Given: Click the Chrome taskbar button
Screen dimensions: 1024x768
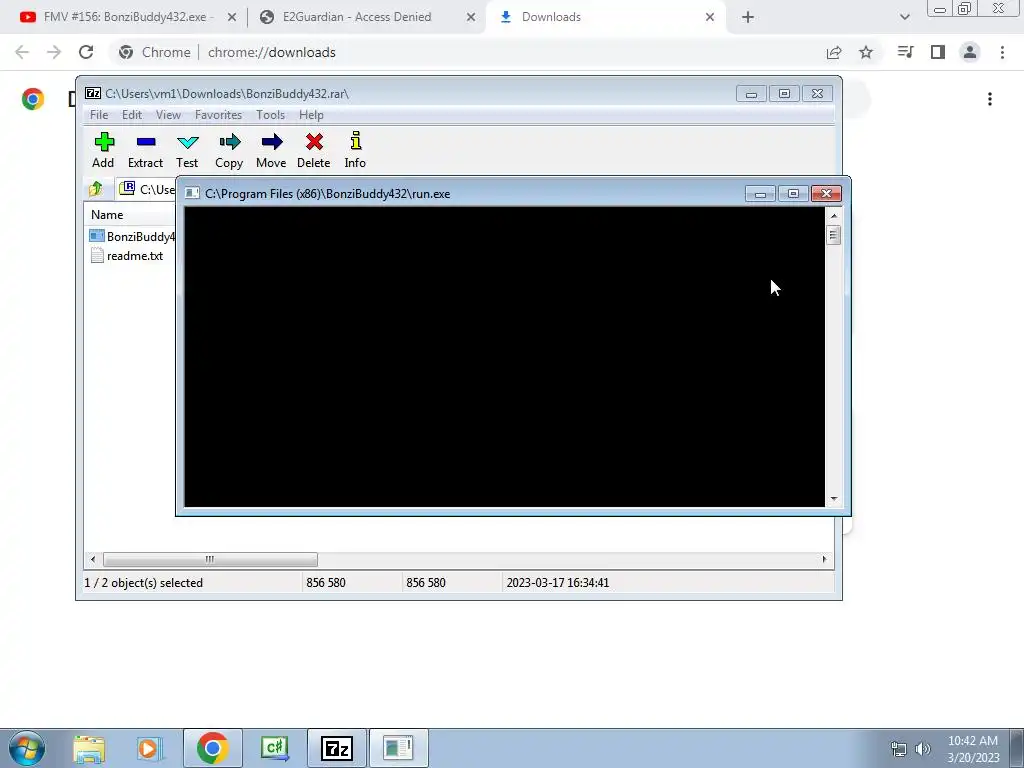Looking at the screenshot, I should [x=212, y=748].
